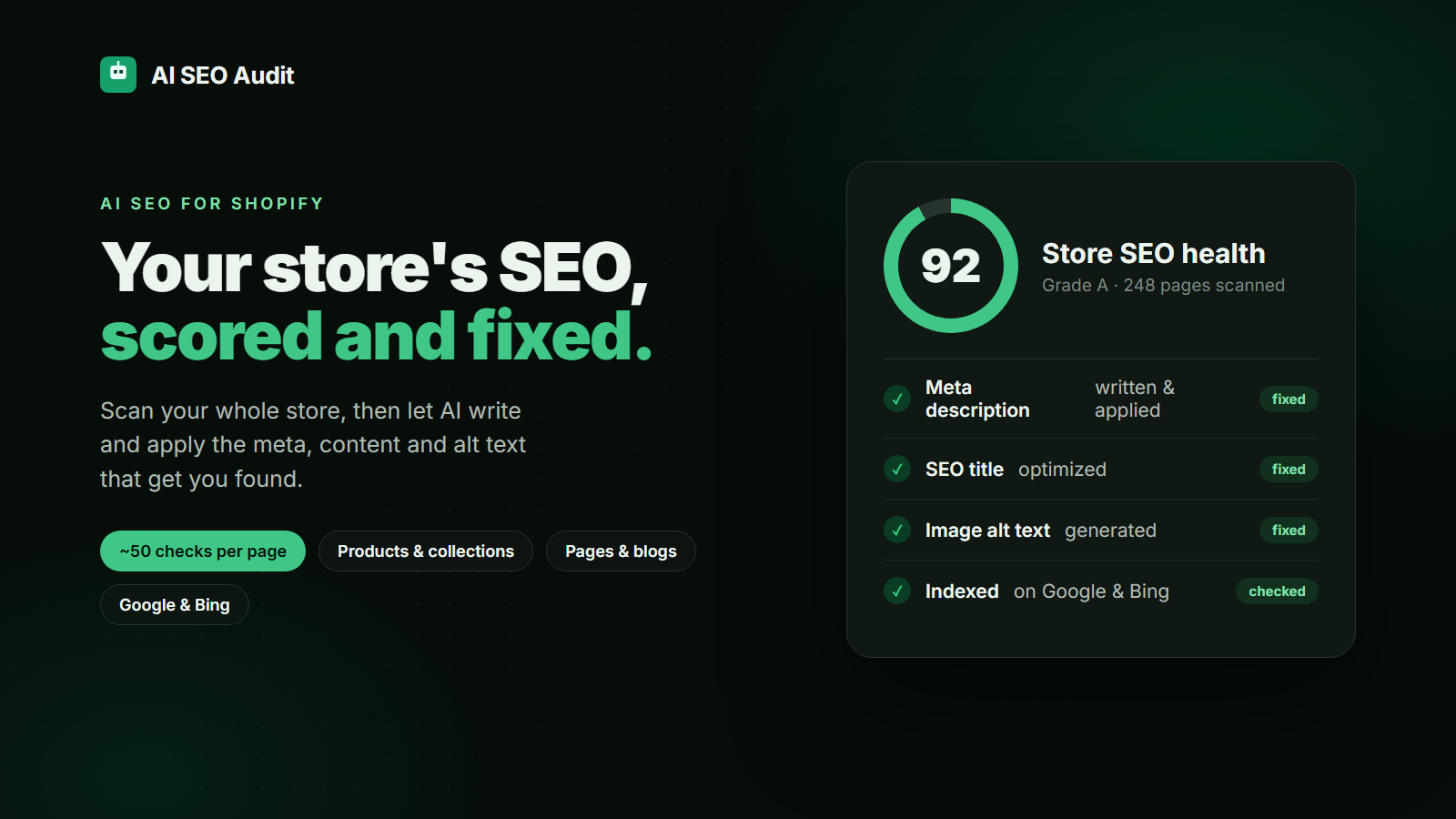
Task: Click the Store SEO health heading
Action: tap(1154, 253)
